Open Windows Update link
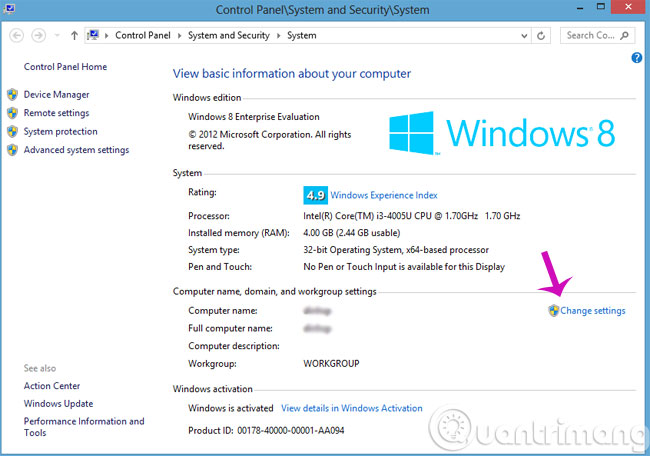The height and width of the screenshot is (456, 650). pyautogui.click(x=58, y=404)
